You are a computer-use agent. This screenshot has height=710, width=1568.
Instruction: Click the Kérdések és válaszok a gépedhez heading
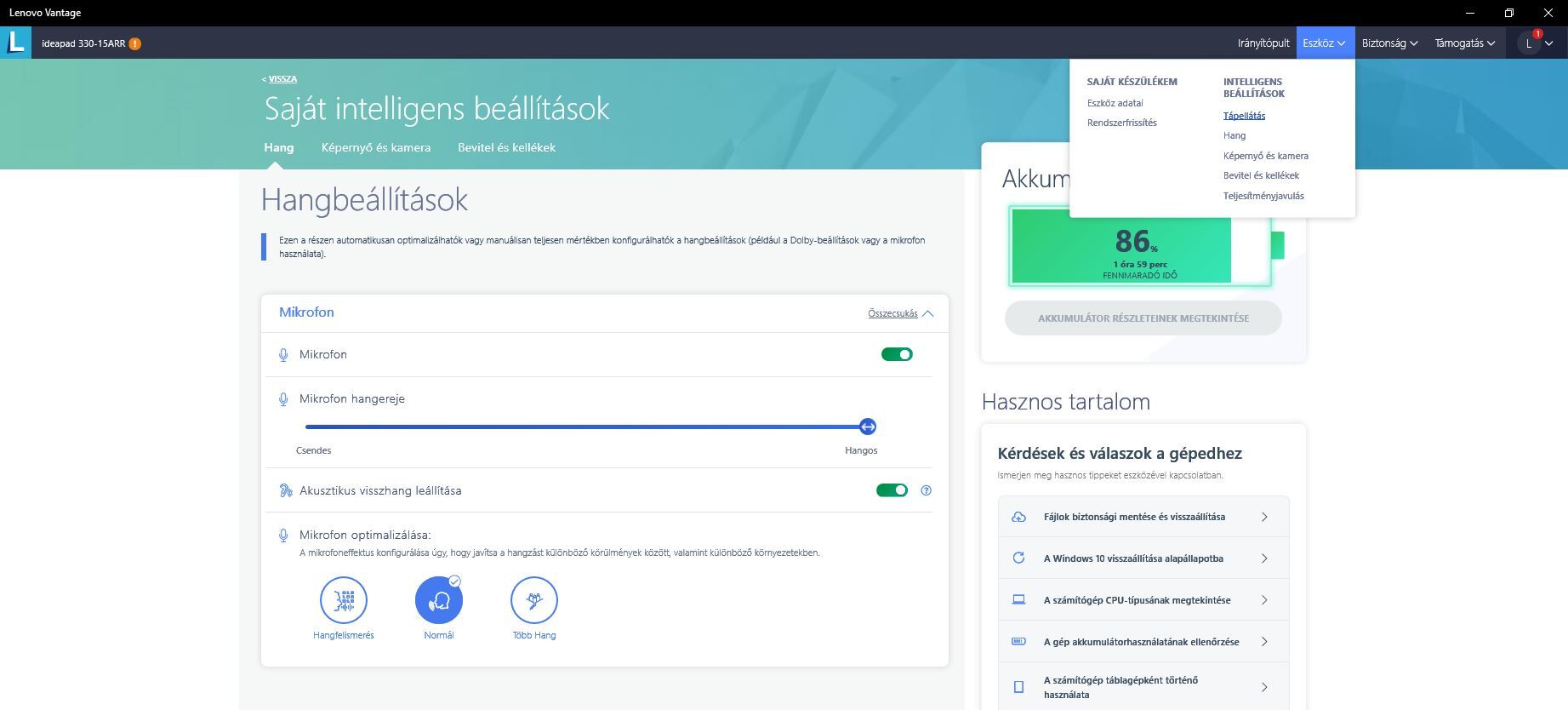coord(1120,454)
